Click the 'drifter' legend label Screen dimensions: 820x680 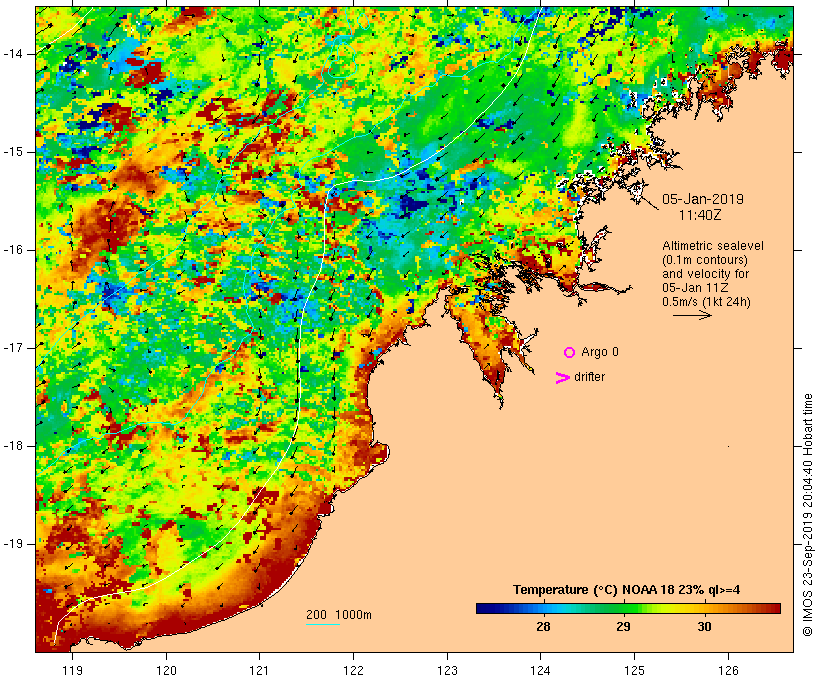tap(589, 377)
